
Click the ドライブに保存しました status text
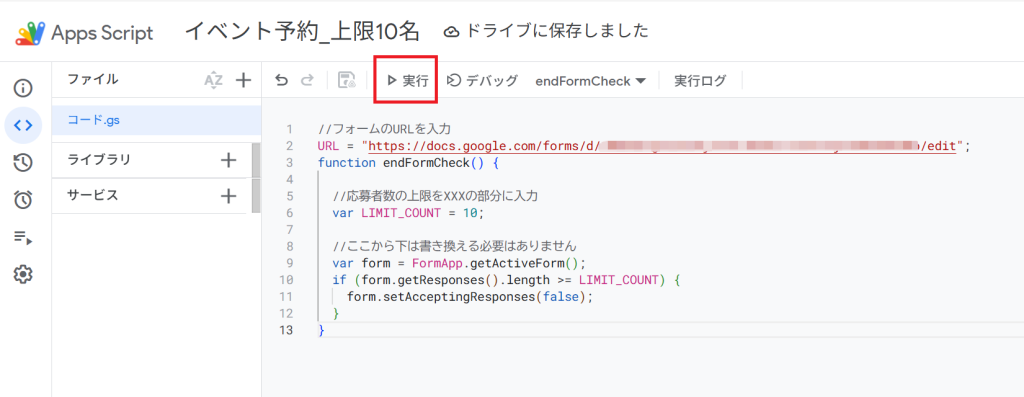pyautogui.click(x=556, y=31)
